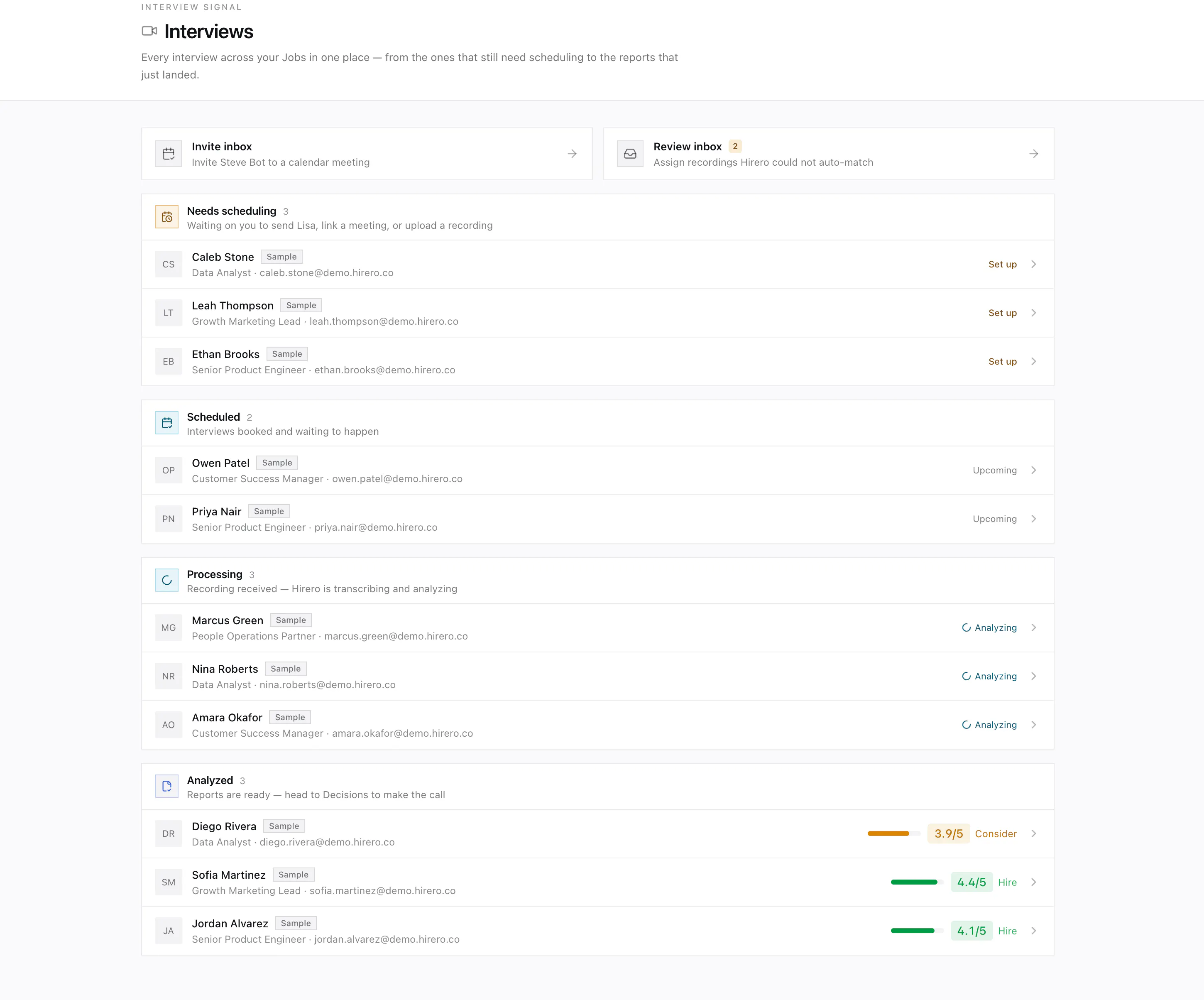Click Sofia Martinez's green score bar
The height and width of the screenshot is (1000, 1204).
tap(918, 882)
